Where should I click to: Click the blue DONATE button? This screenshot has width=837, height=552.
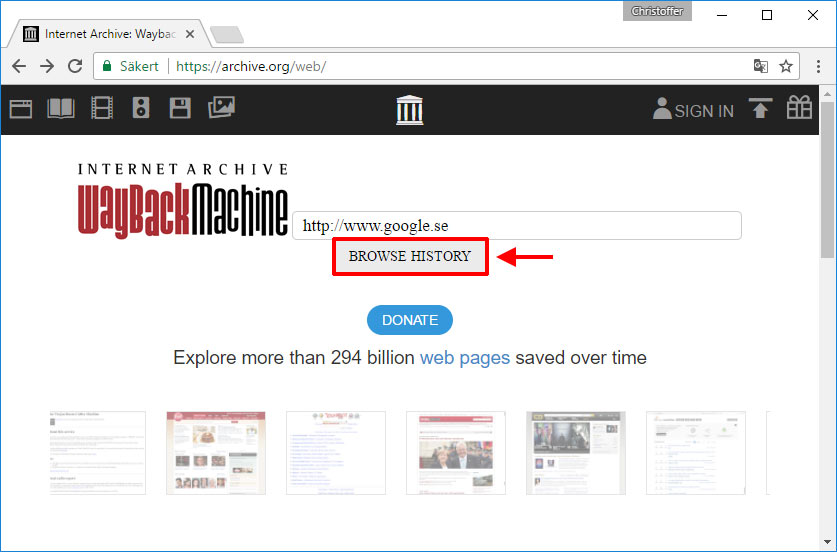[410, 320]
